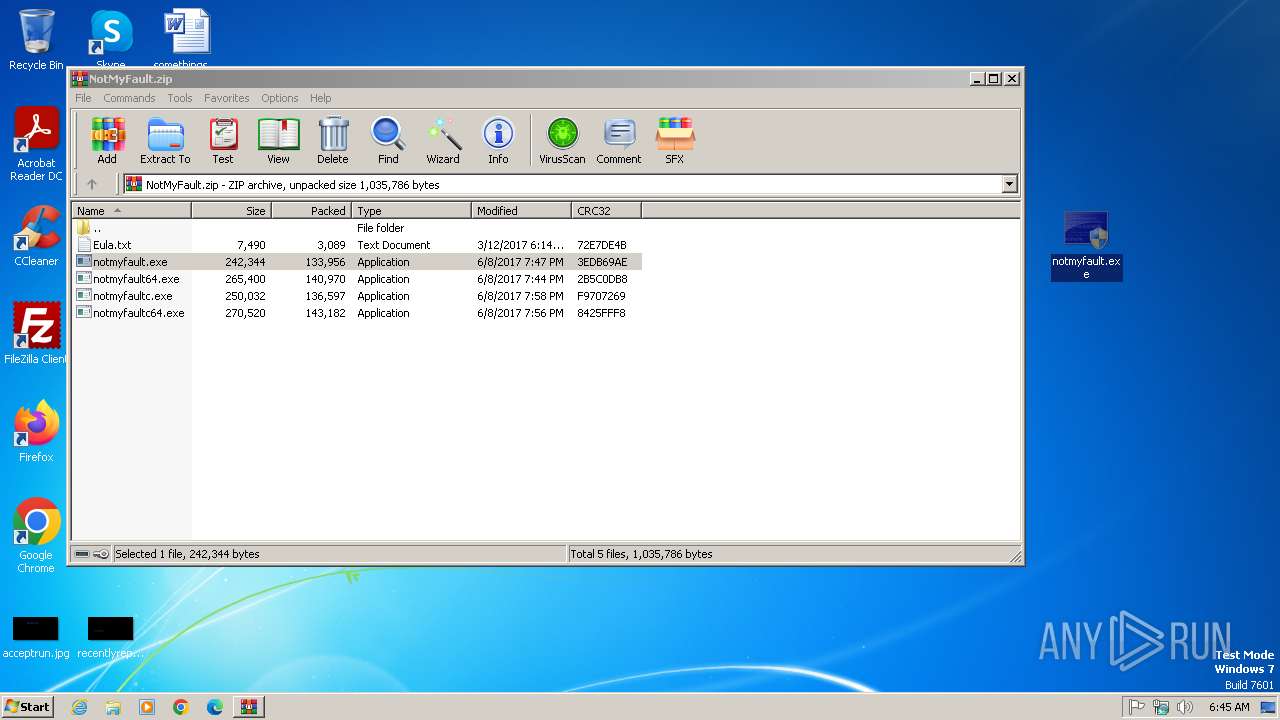This screenshot has height=720, width=1280.
Task: Open the Comment tool
Action: click(x=619, y=140)
